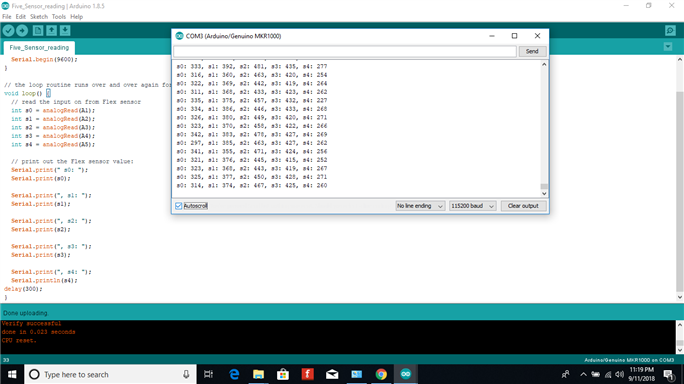Click the taskbar app icon left of Chrome
The image size is (684, 384).
[356, 374]
